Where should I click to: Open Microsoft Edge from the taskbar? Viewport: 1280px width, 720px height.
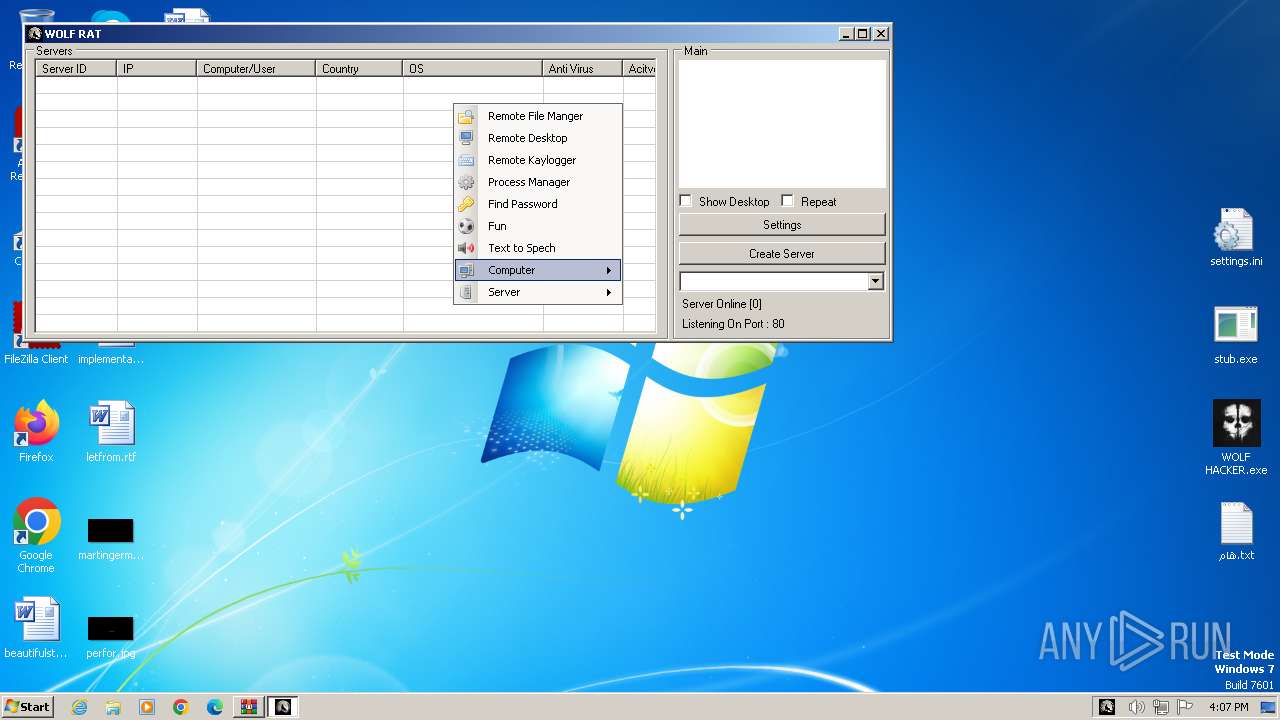tap(215, 707)
